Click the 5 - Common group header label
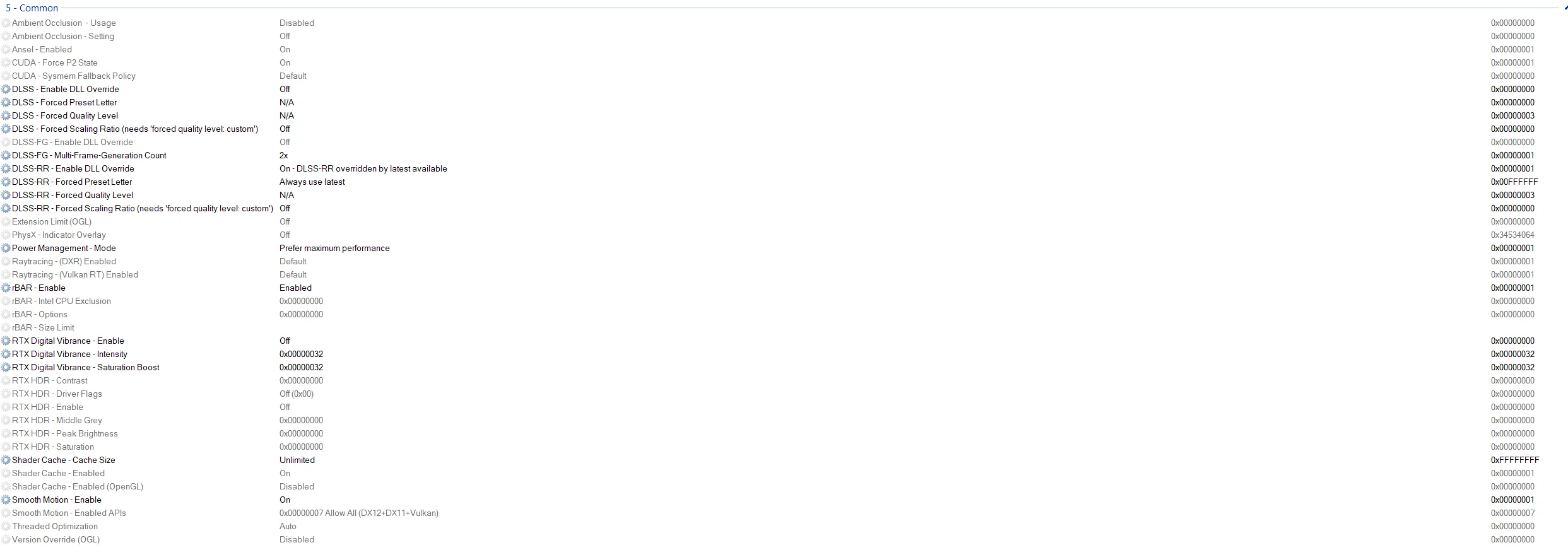The height and width of the screenshot is (550, 1568). point(32,8)
